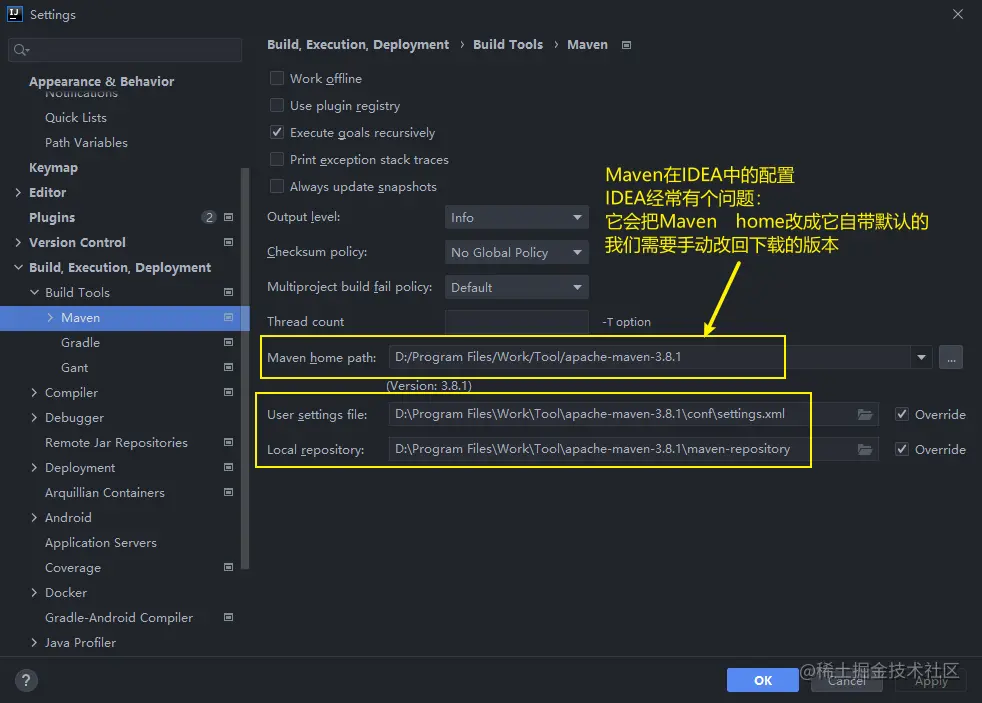
Task: Click project-level icon beside Gant
Action: [x=229, y=367]
